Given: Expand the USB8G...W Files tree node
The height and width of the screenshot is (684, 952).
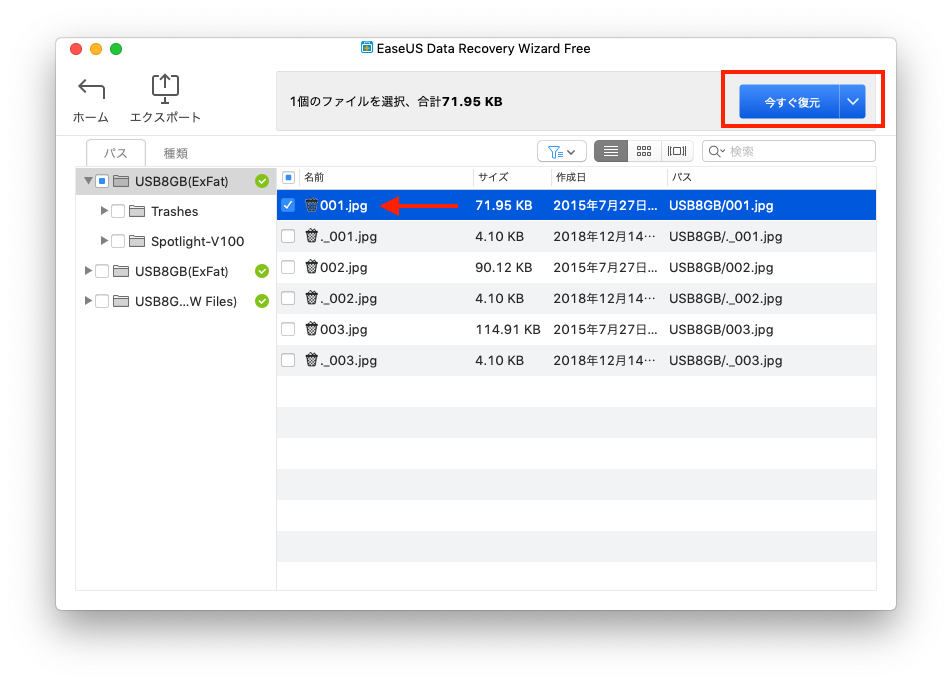Looking at the screenshot, I should (x=88, y=301).
